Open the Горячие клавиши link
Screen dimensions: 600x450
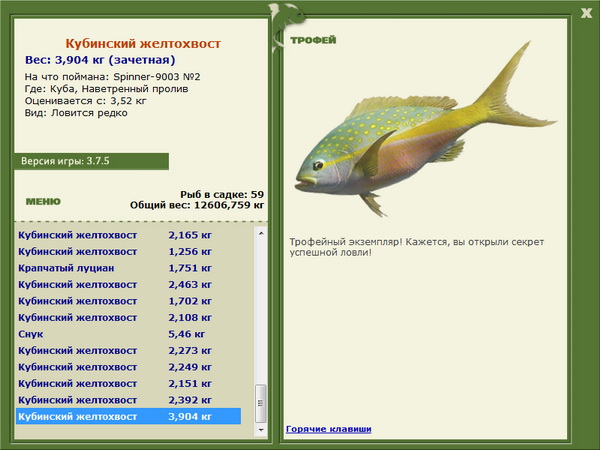(328, 429)
